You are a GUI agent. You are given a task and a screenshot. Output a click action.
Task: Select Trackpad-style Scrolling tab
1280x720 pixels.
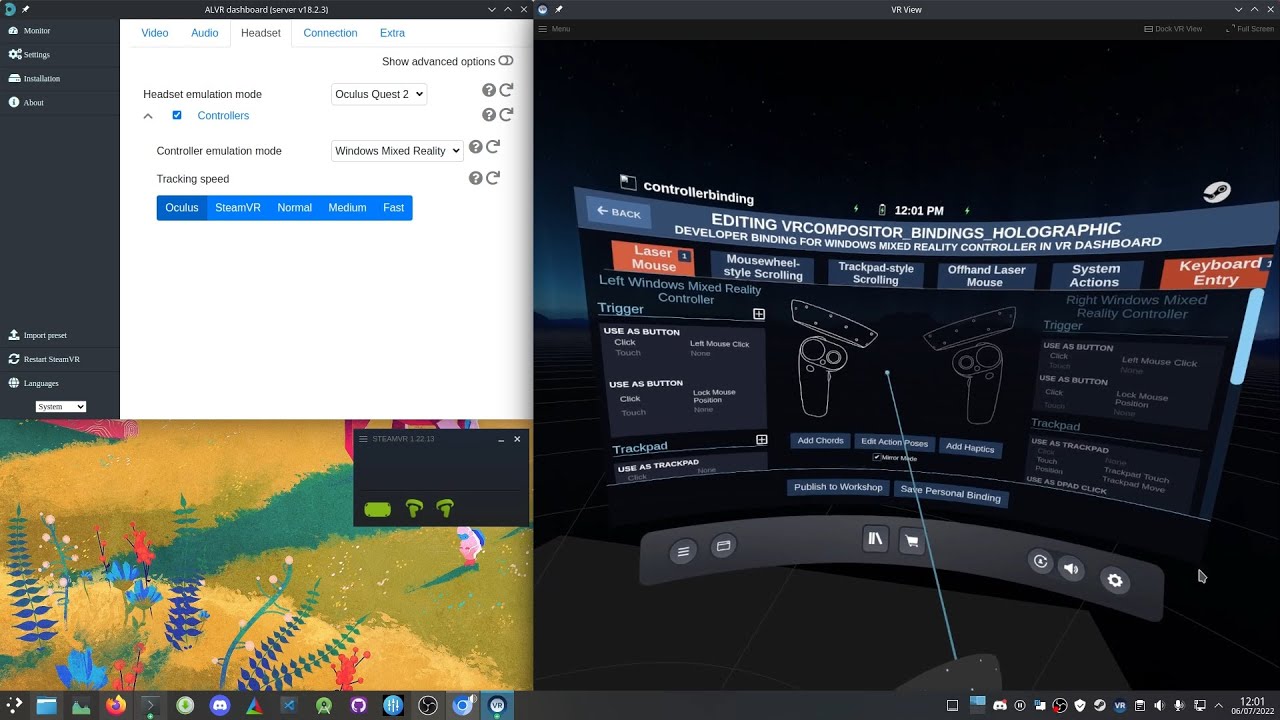pyautogui.click(x=876, y=273)
